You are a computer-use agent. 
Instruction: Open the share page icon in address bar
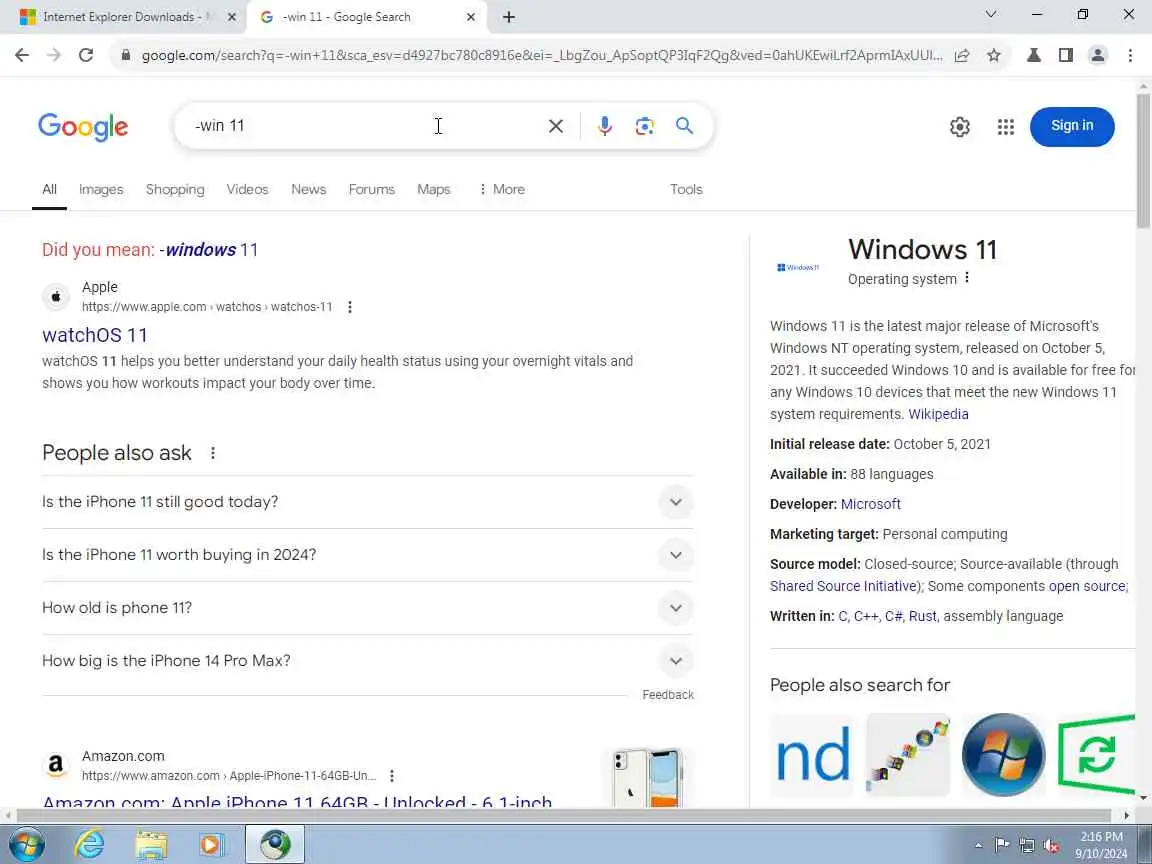pyautogui.click(x=962, y=55)
